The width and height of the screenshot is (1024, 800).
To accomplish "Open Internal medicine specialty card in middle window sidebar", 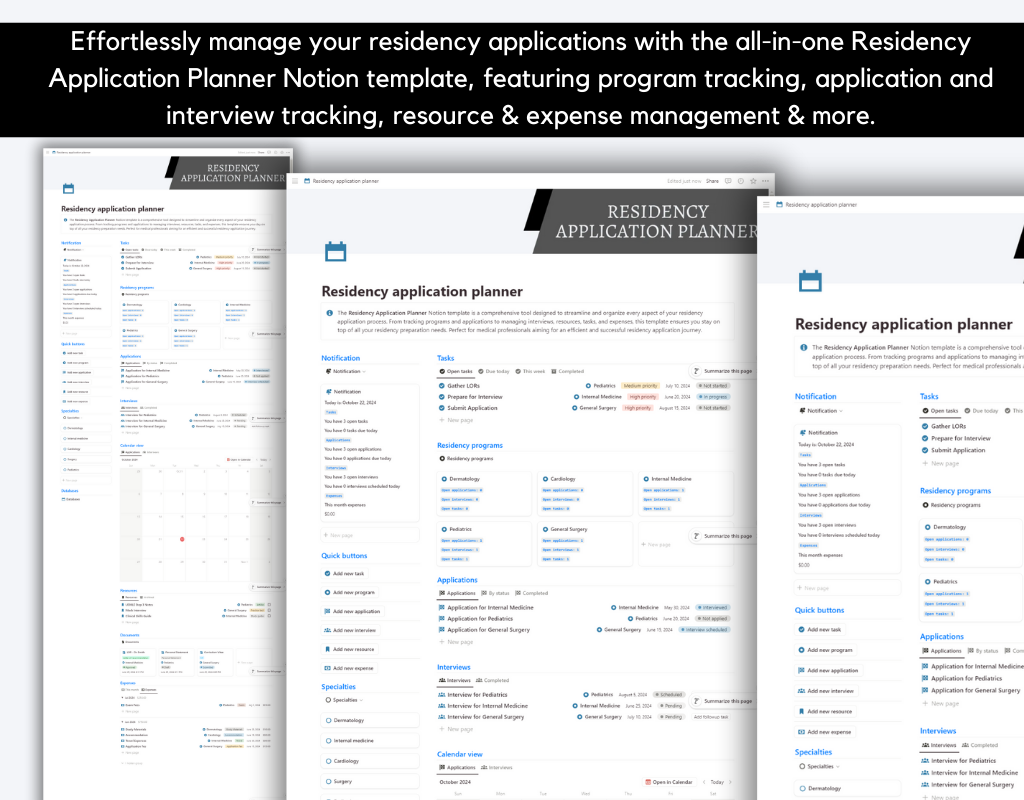I will pos(370,741).
